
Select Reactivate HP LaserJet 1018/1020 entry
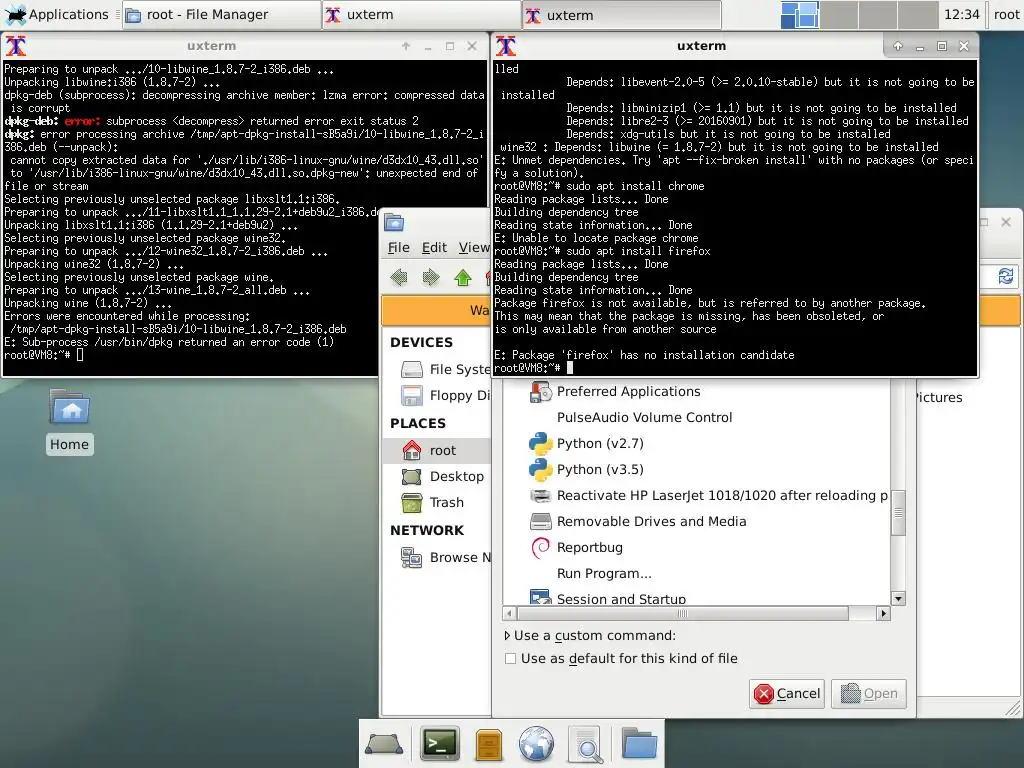tap(697, 496)
